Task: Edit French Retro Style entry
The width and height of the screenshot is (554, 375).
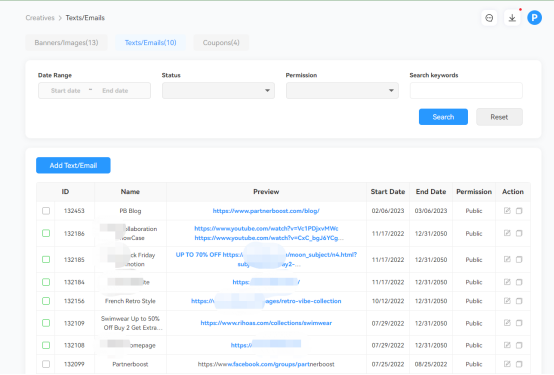Action: pyautogui.click(x=507, y=301)
